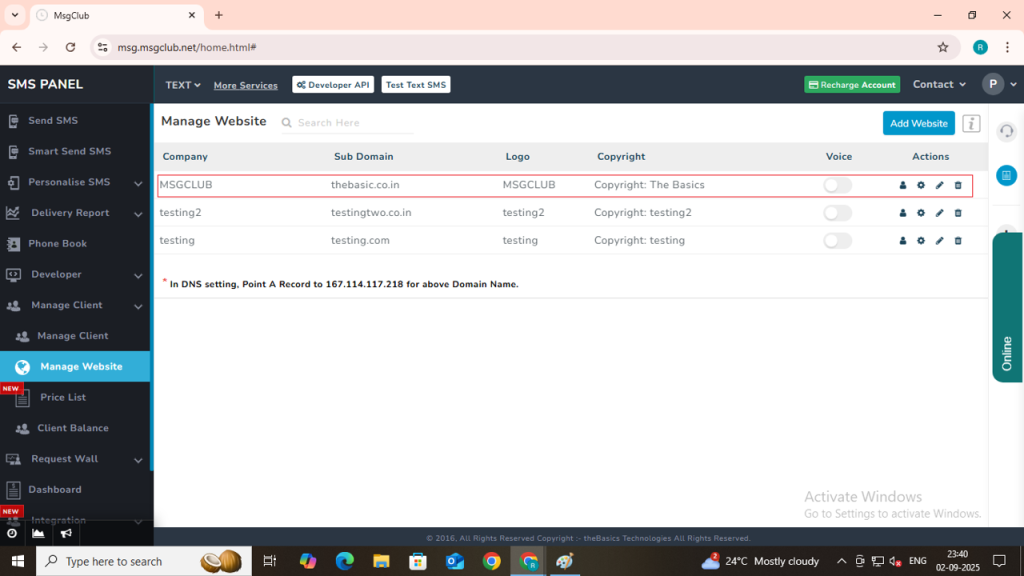Open the Developer API button

click(x=333, y=85)
